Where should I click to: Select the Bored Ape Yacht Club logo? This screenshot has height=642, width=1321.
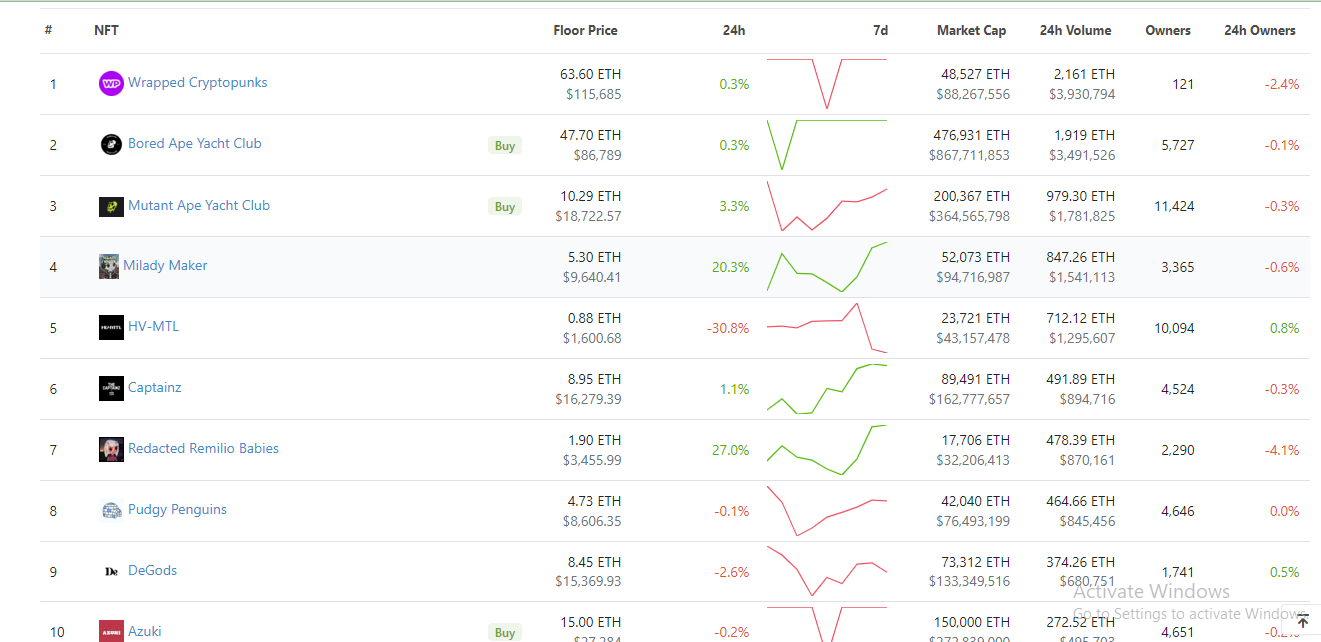tap(111, 144)
